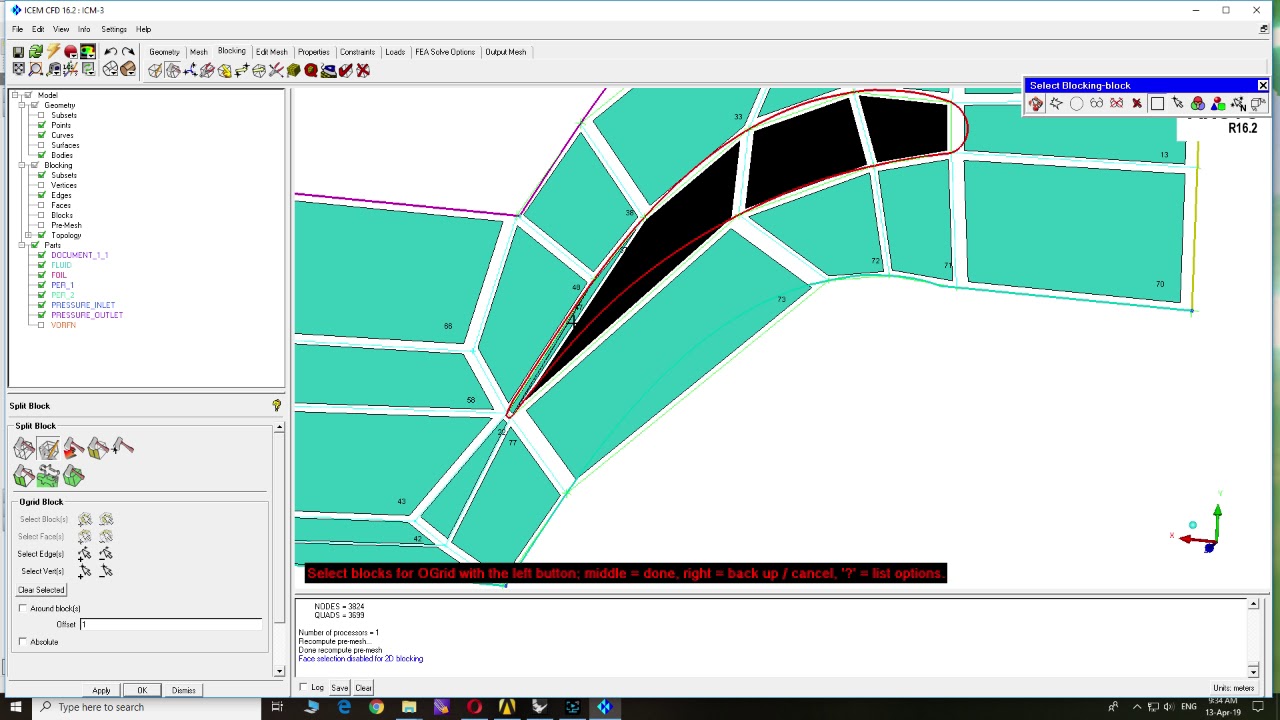Collapse the Parts tree node
This screenshot has height=720, width=1280.
point(23,245)
